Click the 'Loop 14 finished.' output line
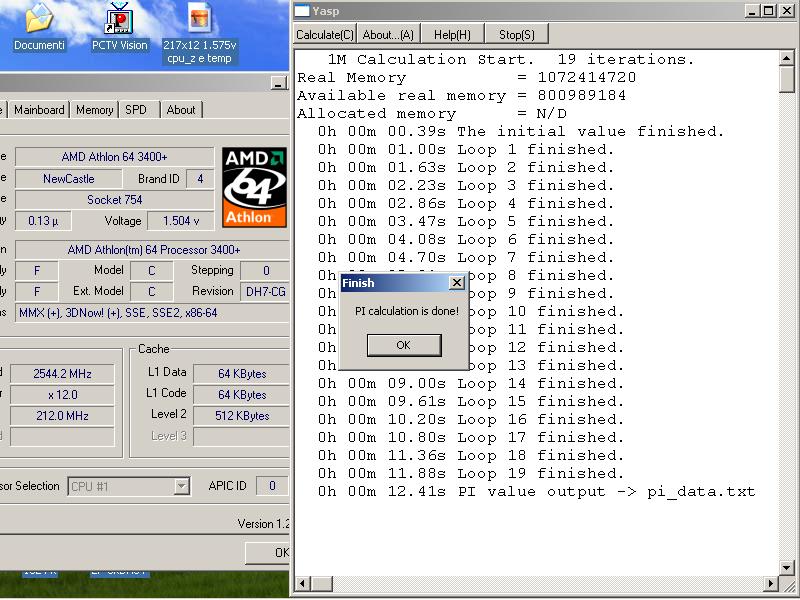Image resolution: width=800 pixels, height=600 pixels. pos(471,384)
